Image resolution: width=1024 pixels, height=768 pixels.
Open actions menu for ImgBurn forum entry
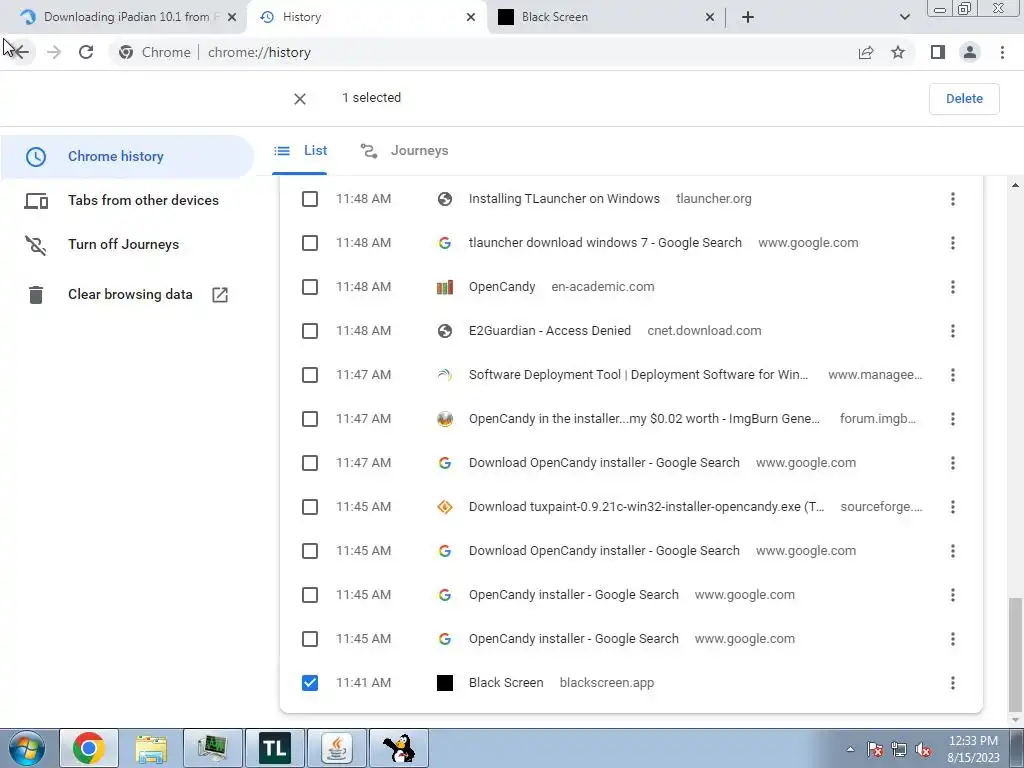(953, 419)
